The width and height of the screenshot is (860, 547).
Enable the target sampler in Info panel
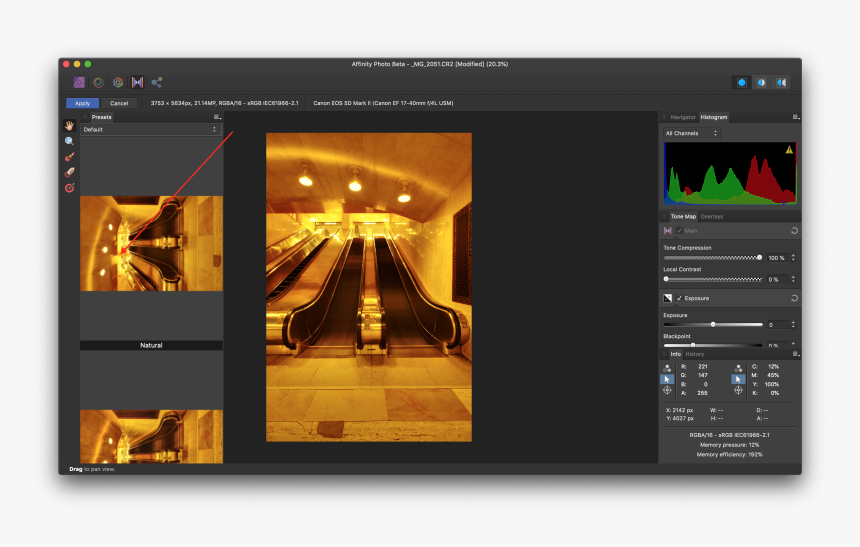tap(667, 390)
